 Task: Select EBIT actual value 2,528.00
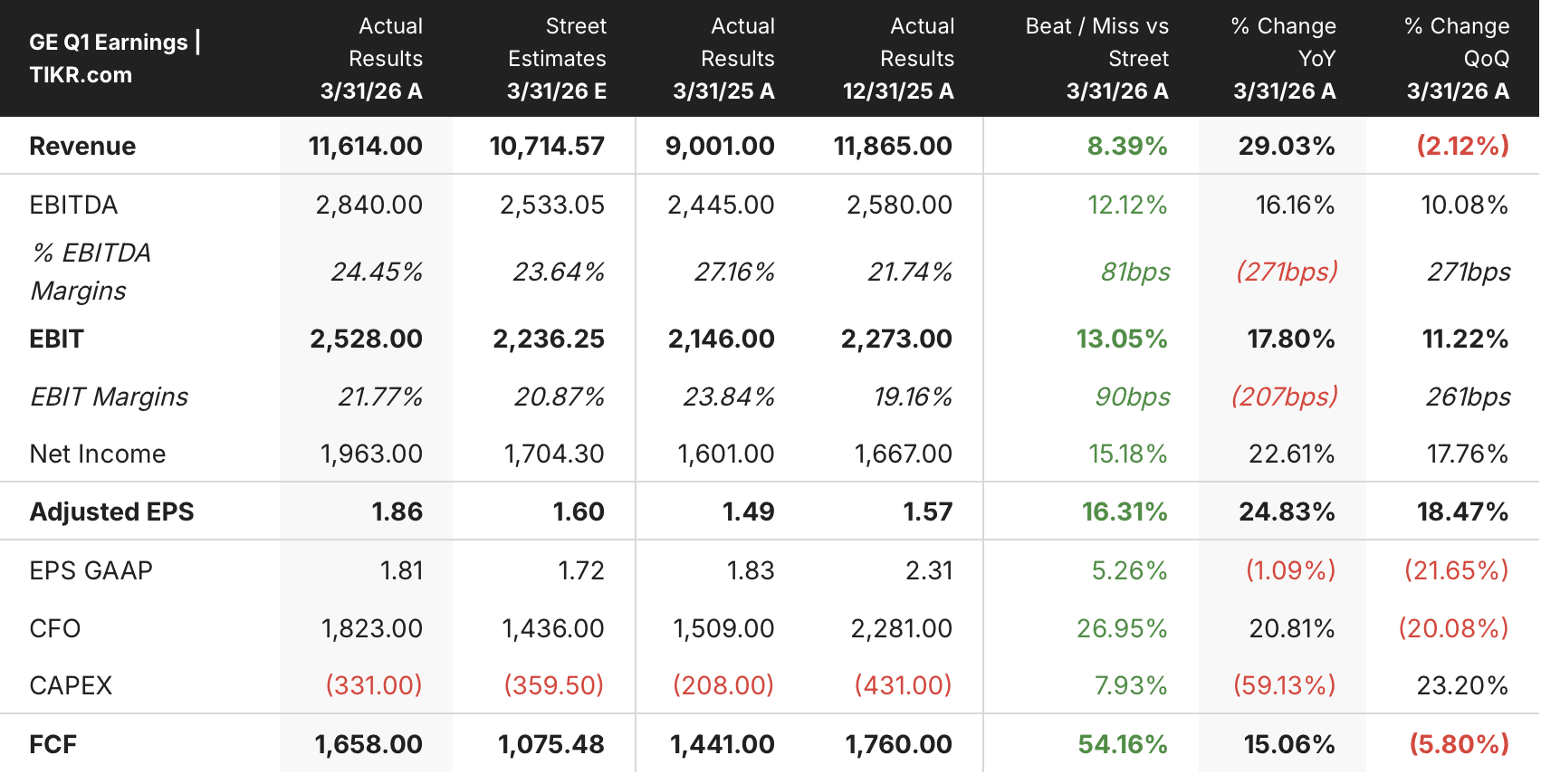click(x=366, y=339)
